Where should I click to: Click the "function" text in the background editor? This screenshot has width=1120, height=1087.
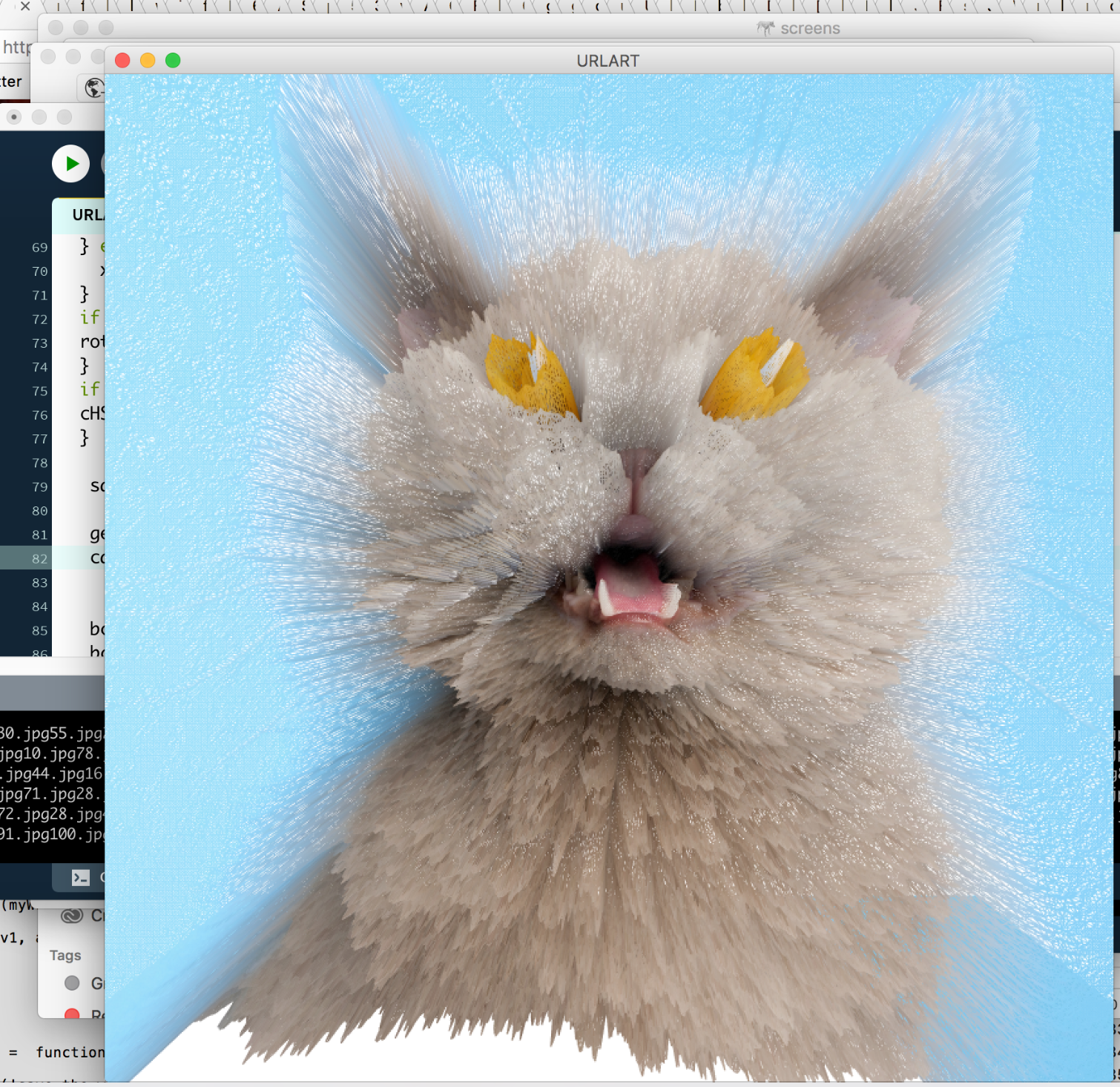tap(70, 1053)
